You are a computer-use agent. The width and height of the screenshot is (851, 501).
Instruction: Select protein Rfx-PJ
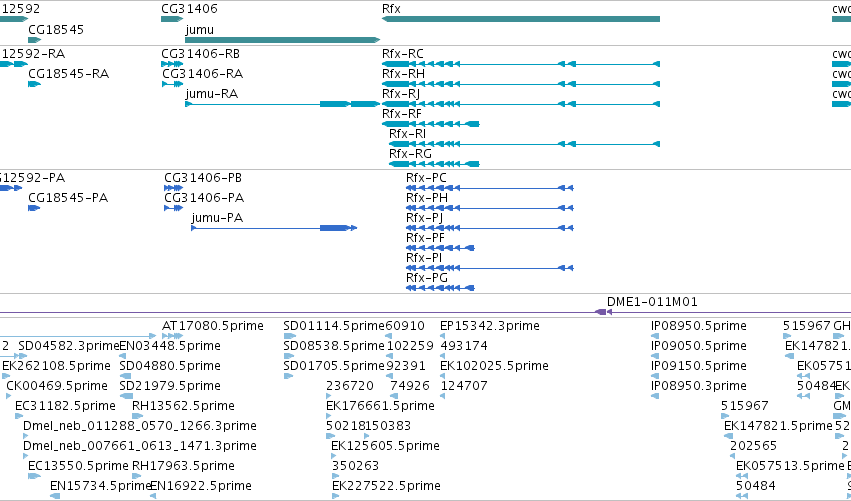click(x=490, y=228)
